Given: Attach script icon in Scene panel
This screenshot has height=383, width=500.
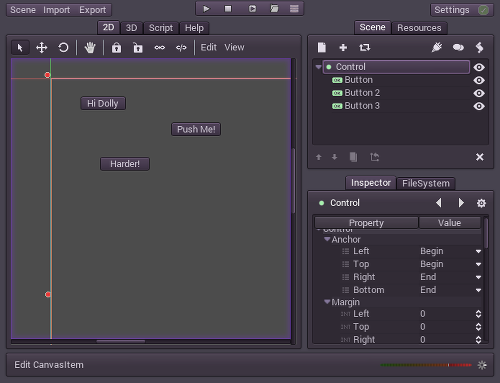Looking at the screenshot, I should (479, 47).
